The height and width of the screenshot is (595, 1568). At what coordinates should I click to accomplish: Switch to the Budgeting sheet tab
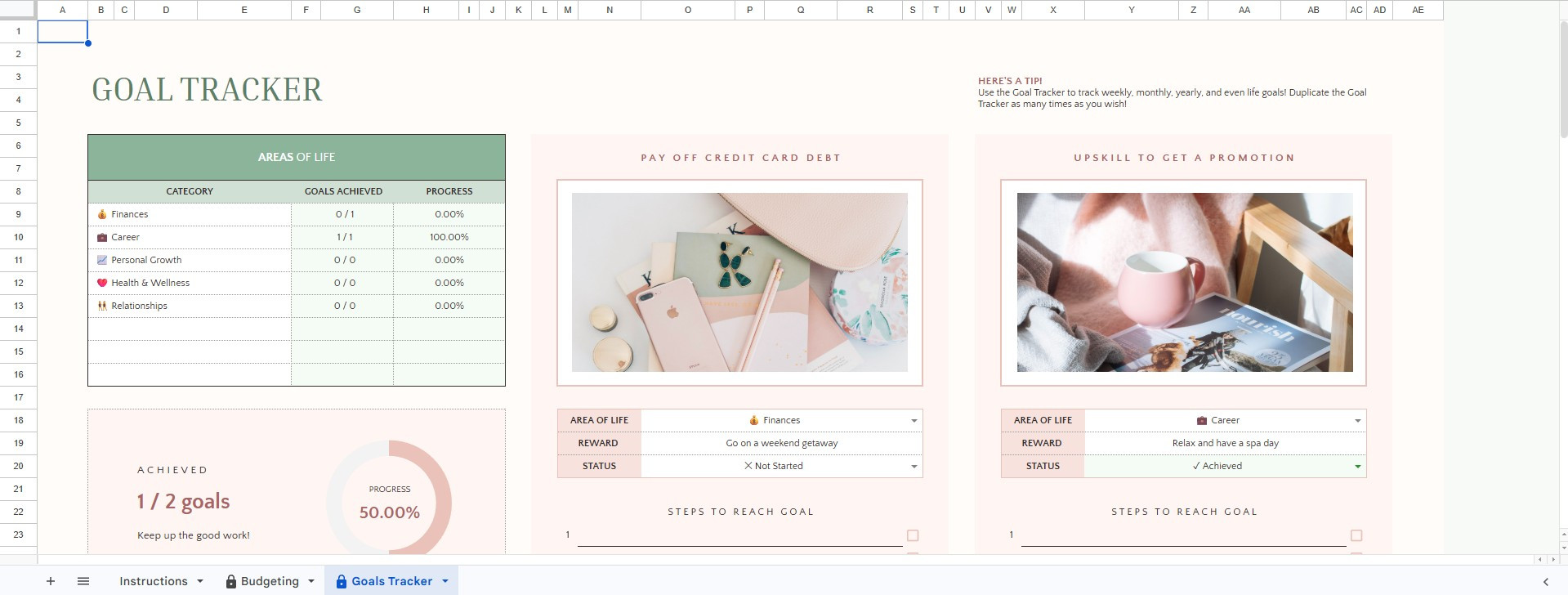click(270, 581)
